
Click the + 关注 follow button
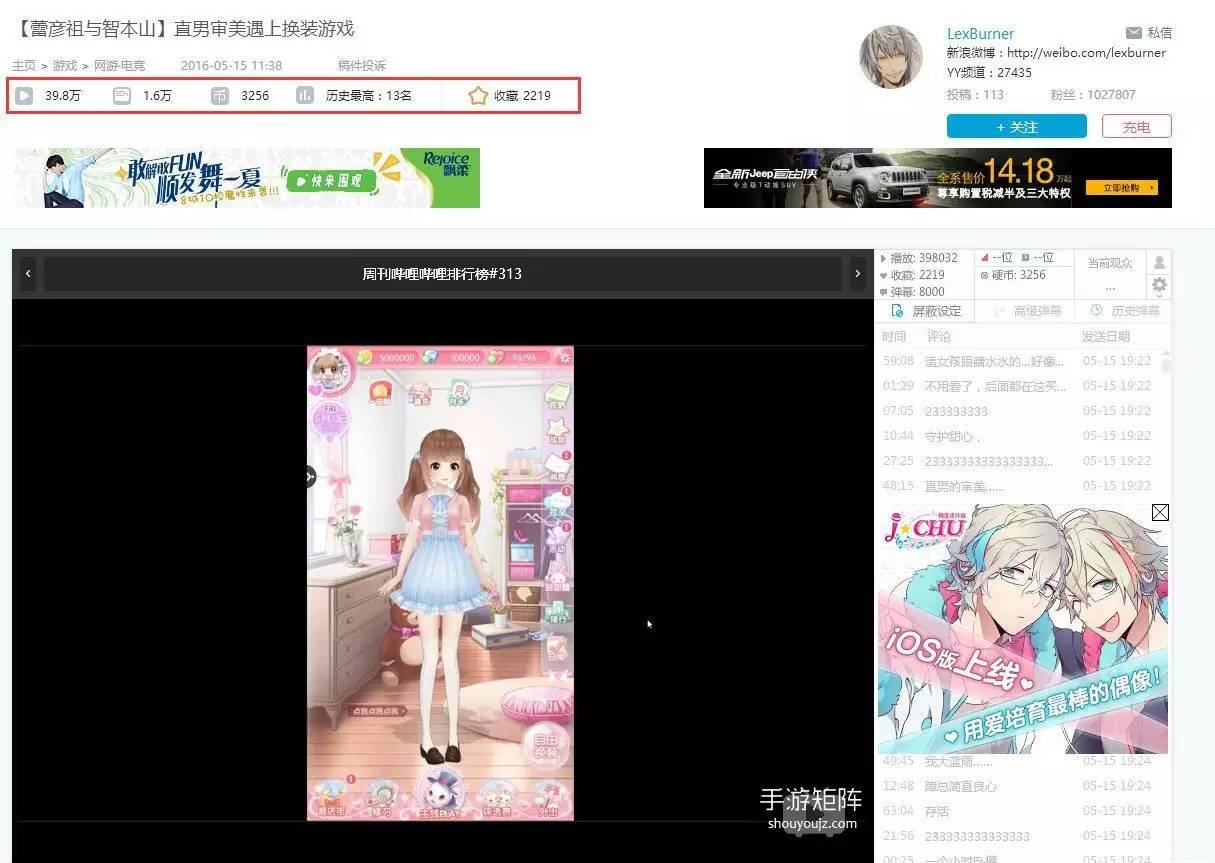pyautogui.click(x=1016, y=127)
